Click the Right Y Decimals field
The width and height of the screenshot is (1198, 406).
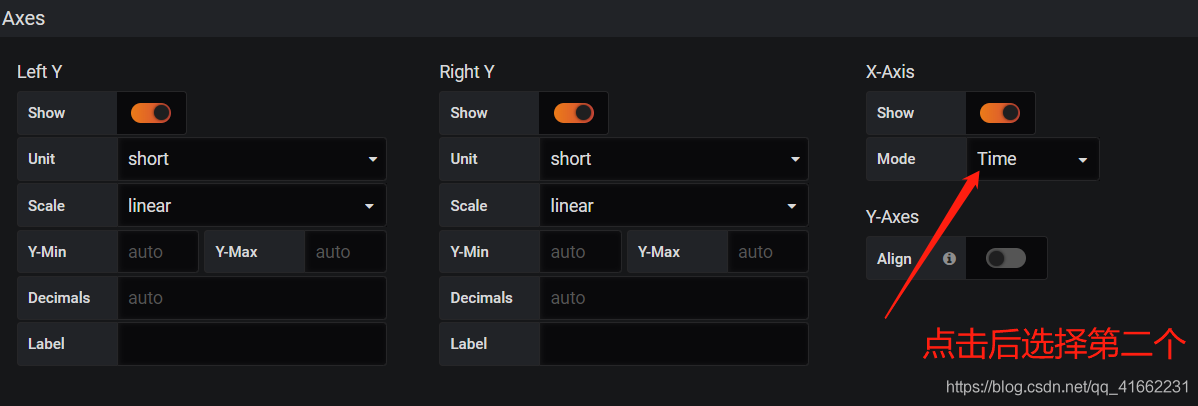click(674, 297)
